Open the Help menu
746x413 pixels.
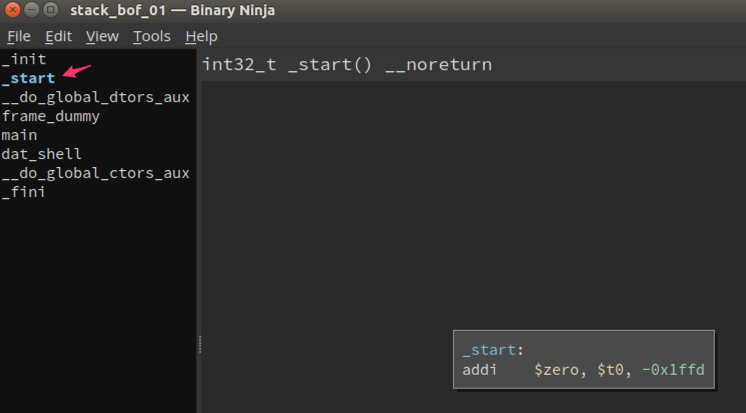coord(201,36)
